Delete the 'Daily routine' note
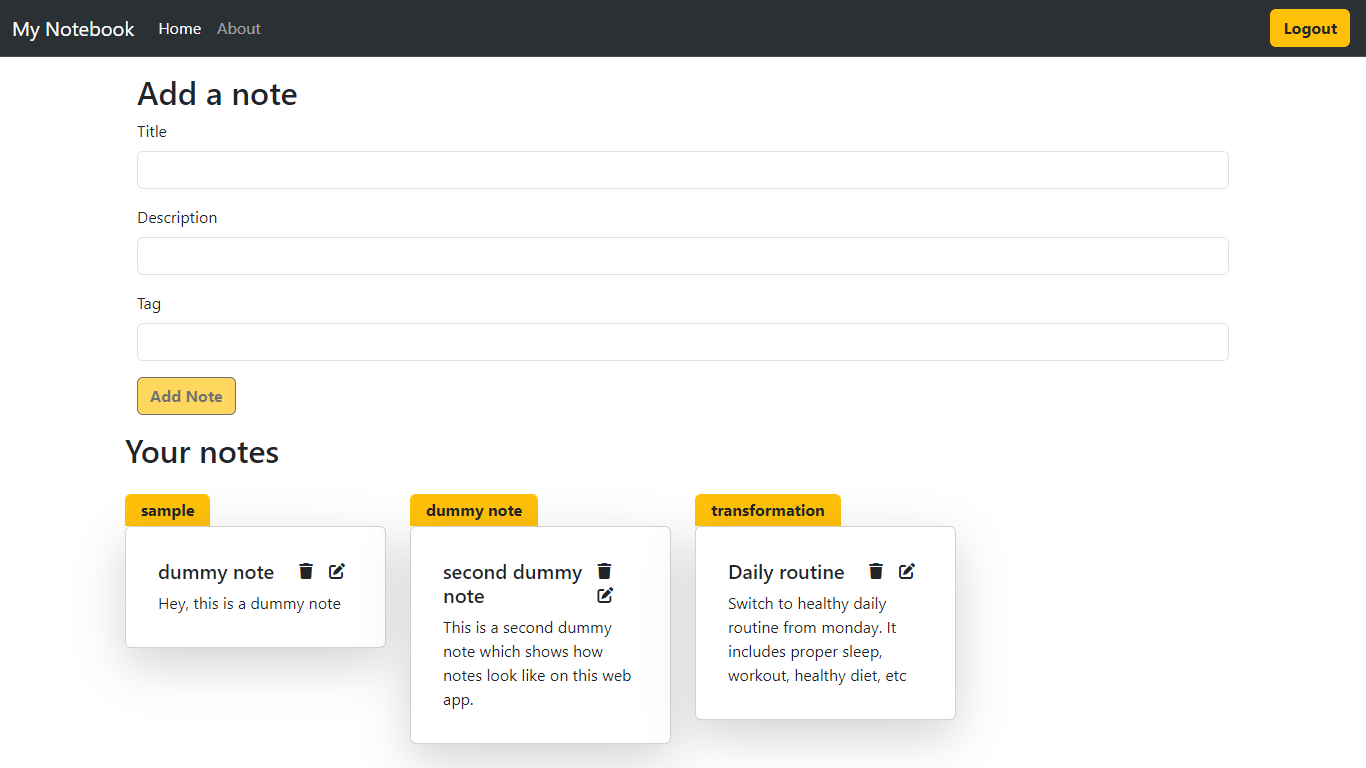Viewport: 1366px width, 768px height. point(876,571)
